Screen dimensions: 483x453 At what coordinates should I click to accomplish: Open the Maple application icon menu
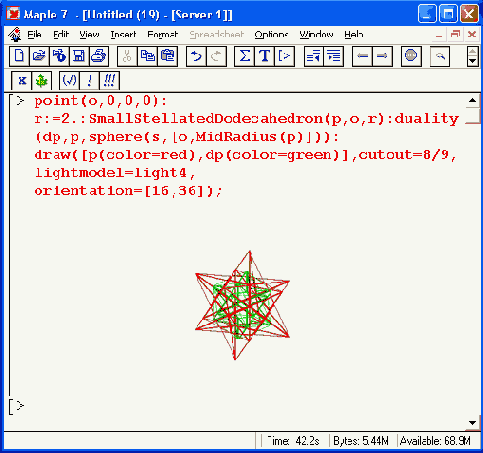click(14, 34)
